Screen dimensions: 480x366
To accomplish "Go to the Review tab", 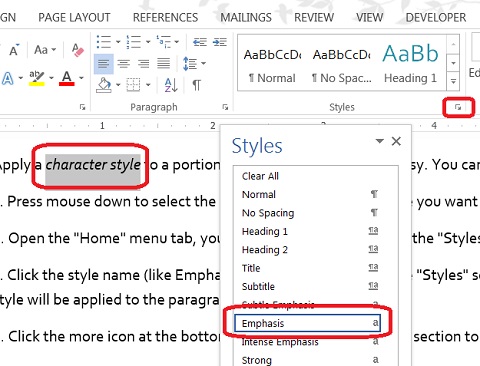I will pyautogui.click(x=314, y=17).
